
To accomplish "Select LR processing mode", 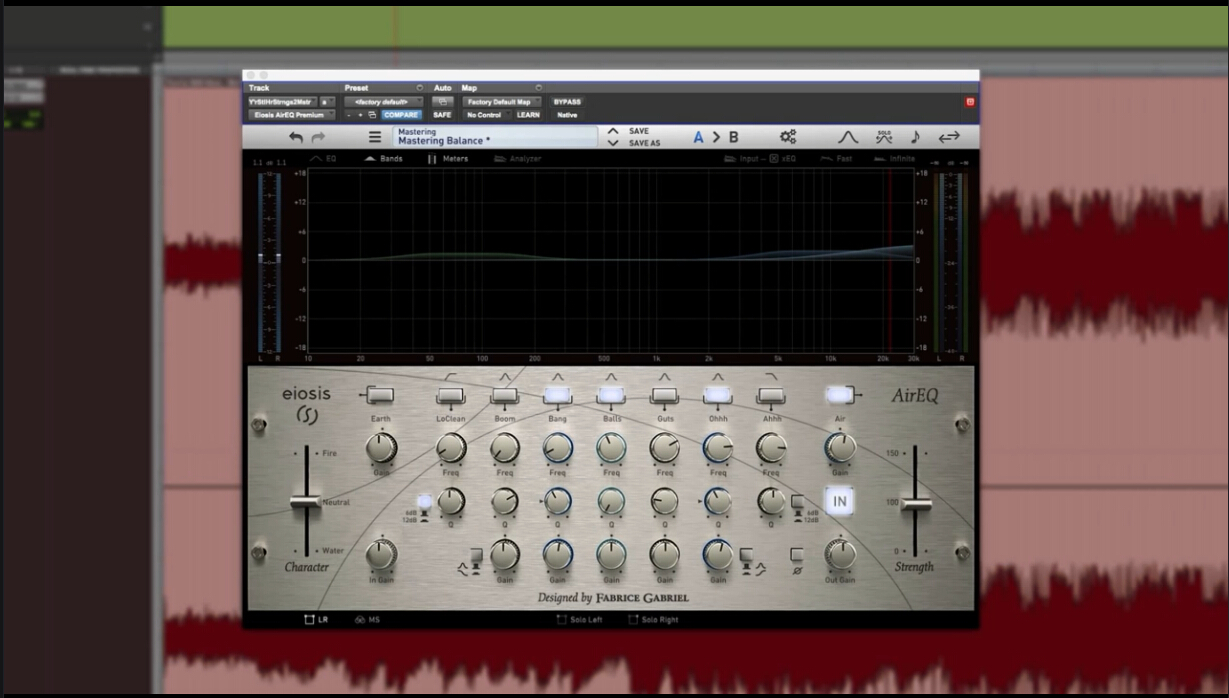I will coord(316,620).
